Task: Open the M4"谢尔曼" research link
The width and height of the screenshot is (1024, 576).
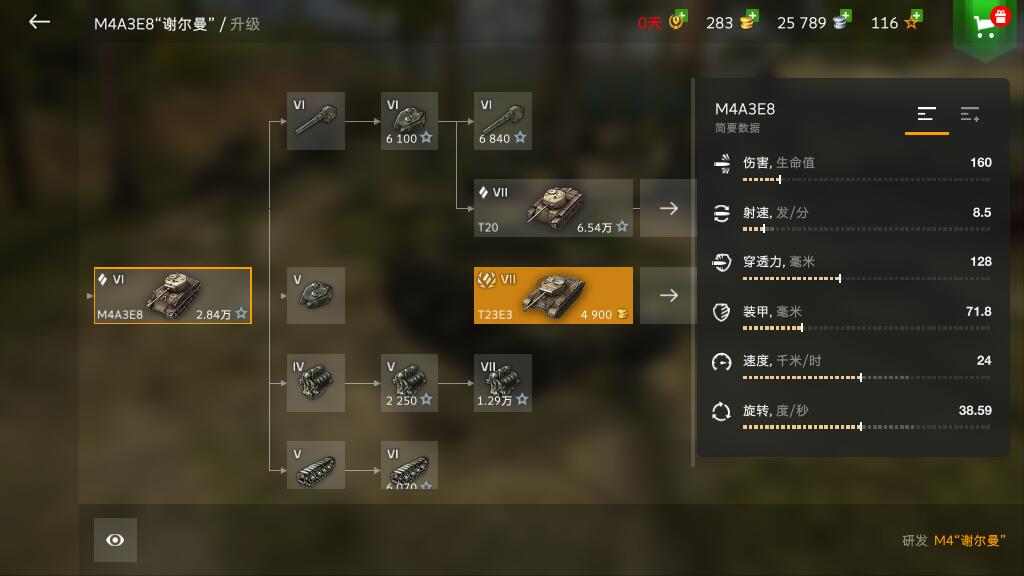Action: pos(969,541)
